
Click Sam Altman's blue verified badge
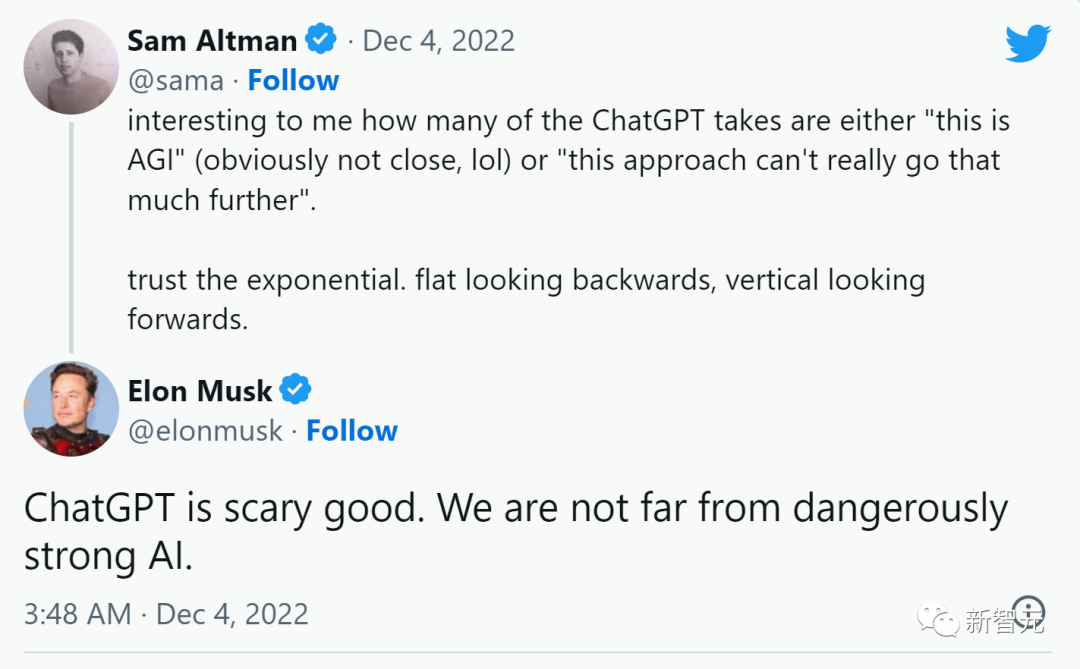(321, 40)
